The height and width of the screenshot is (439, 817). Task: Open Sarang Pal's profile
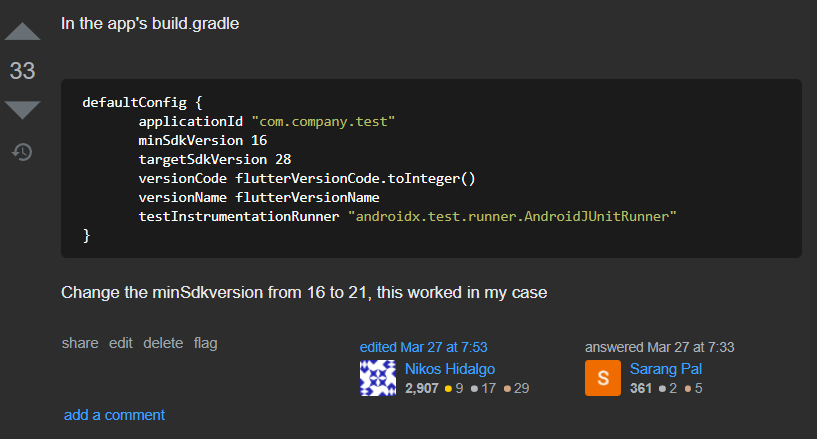pyautogui.click(x=665, y=369)
